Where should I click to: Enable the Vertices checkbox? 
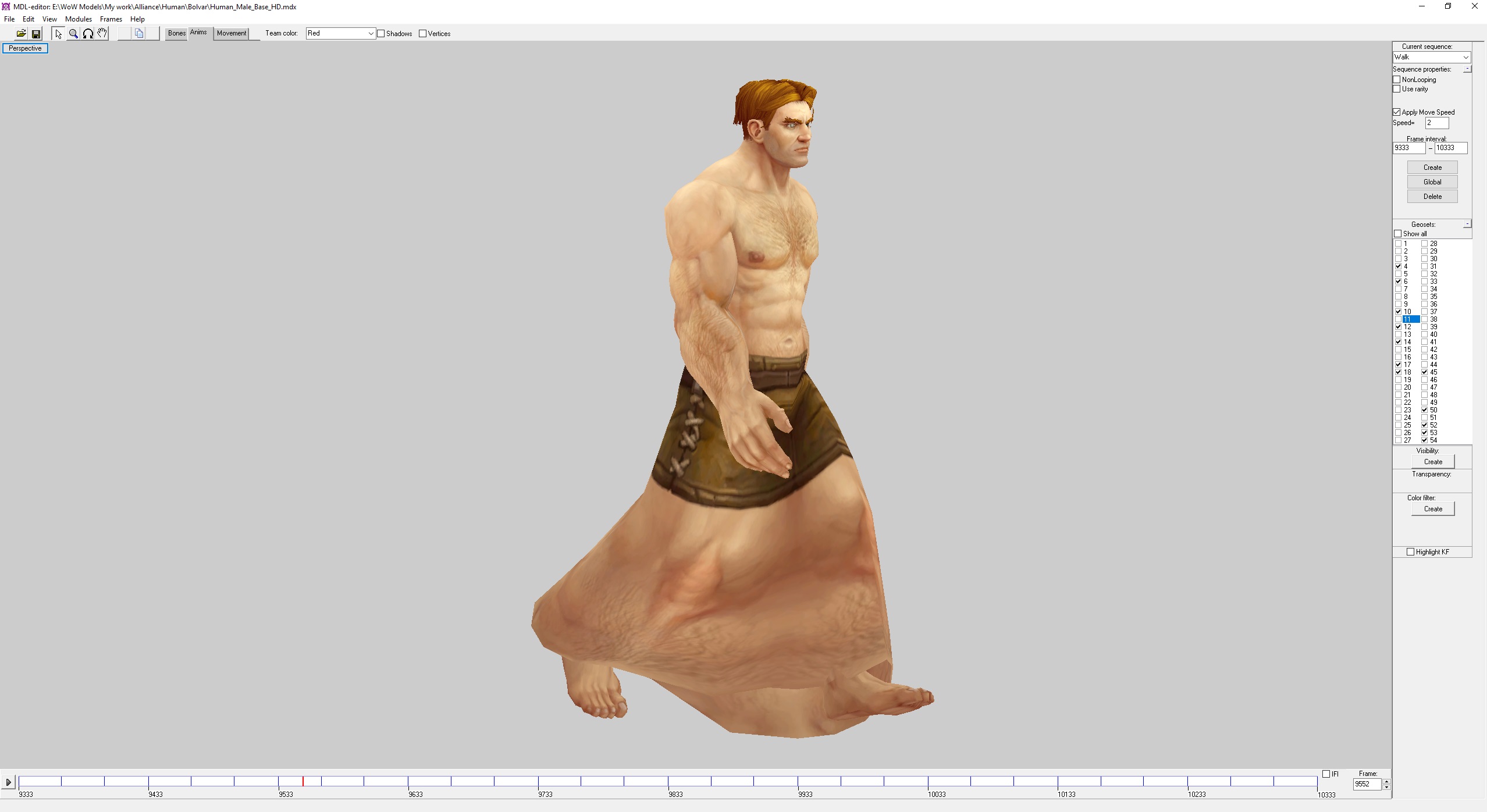423,34
